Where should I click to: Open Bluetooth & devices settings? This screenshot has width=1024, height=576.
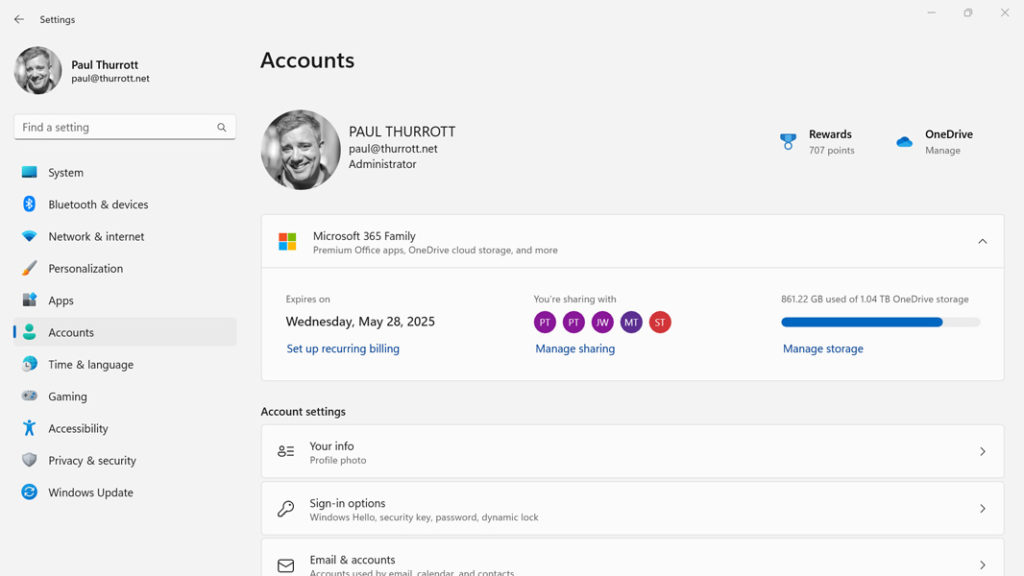[94, 204]
